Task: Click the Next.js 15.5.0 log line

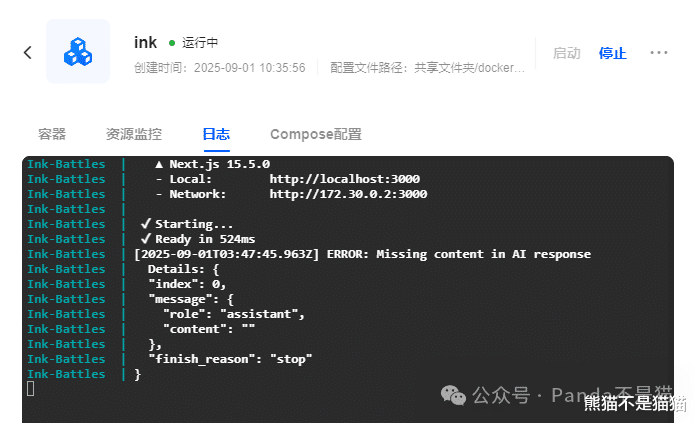Action: click(212, 164)
